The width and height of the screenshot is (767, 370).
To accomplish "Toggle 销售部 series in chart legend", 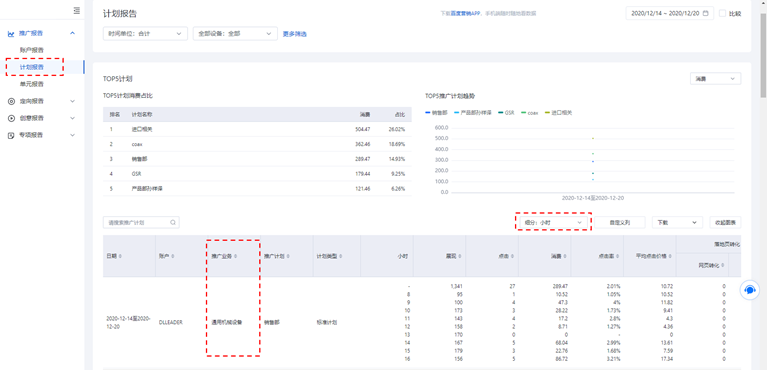I will 436,113.
